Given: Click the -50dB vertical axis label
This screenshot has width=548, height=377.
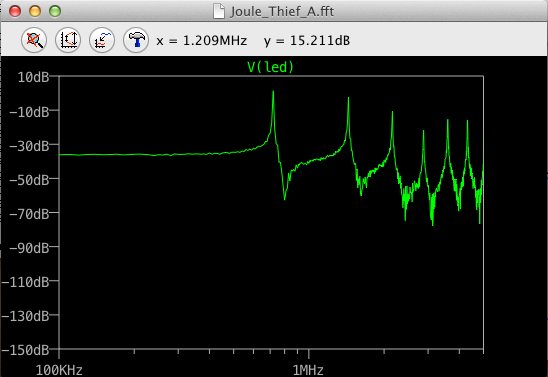Looking at the screenshot, I should click(29, 180).
